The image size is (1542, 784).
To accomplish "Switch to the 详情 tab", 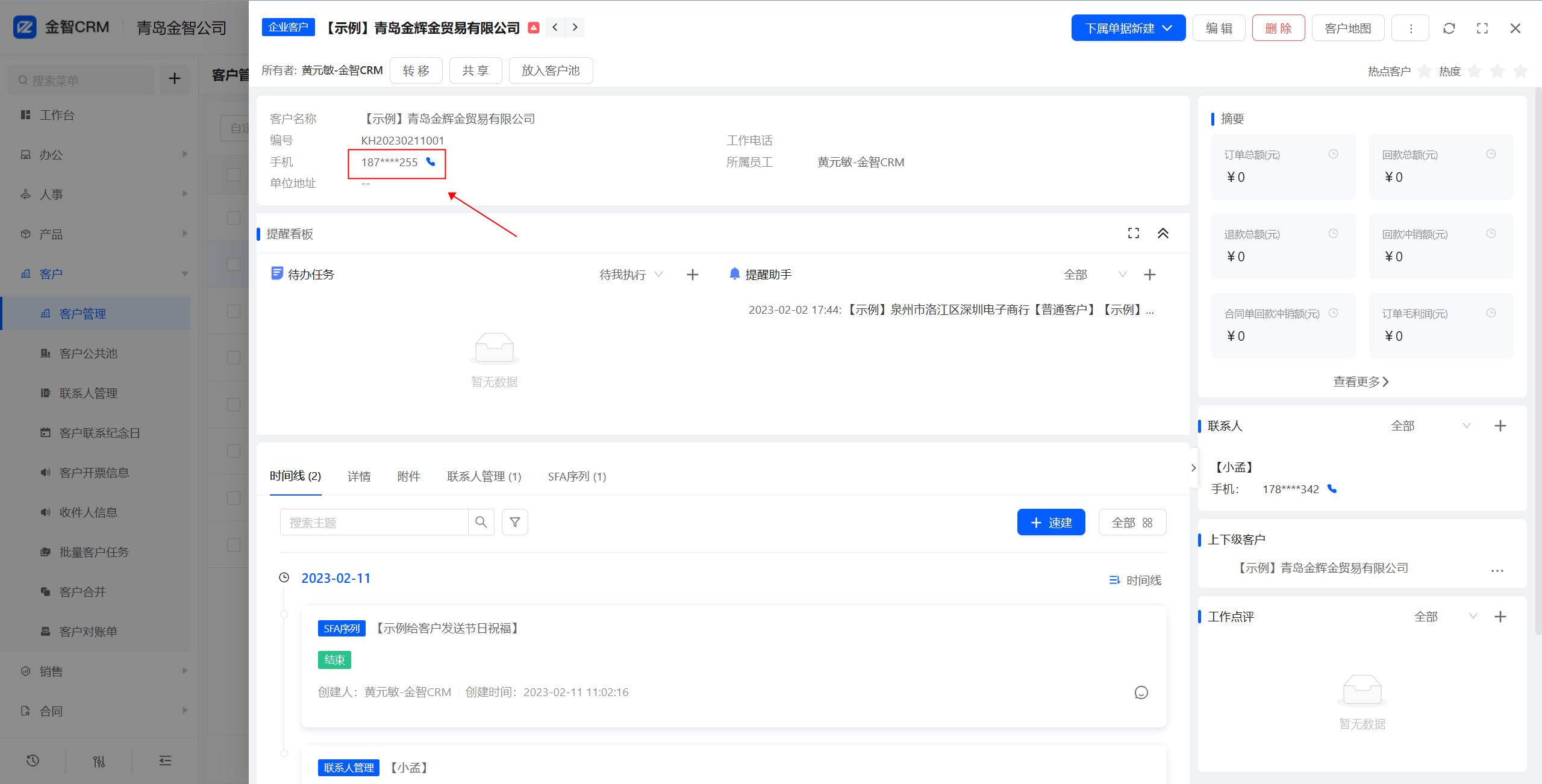I will click(359, 476).
